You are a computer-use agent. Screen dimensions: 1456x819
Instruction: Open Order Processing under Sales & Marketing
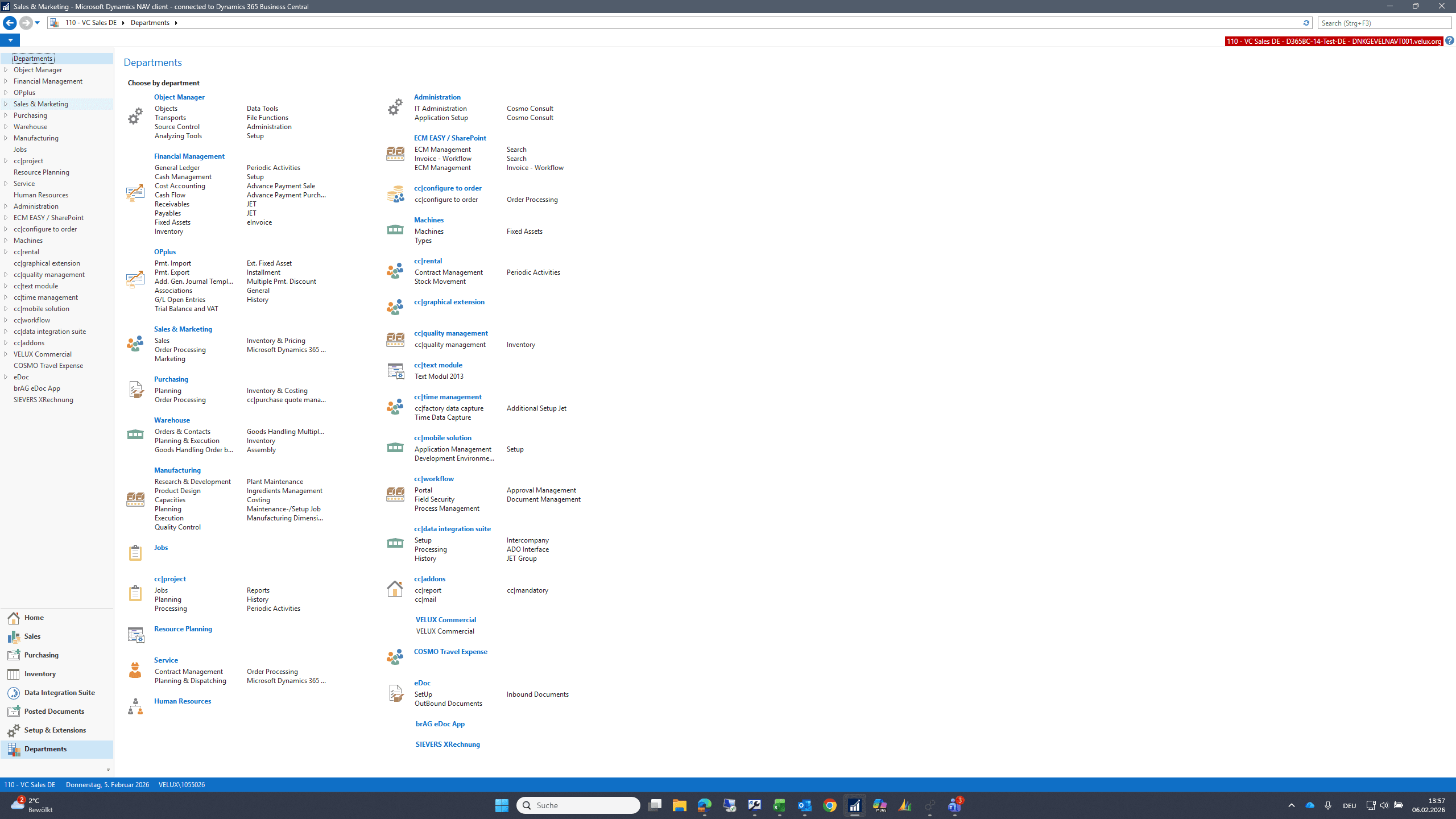(180, 350)
